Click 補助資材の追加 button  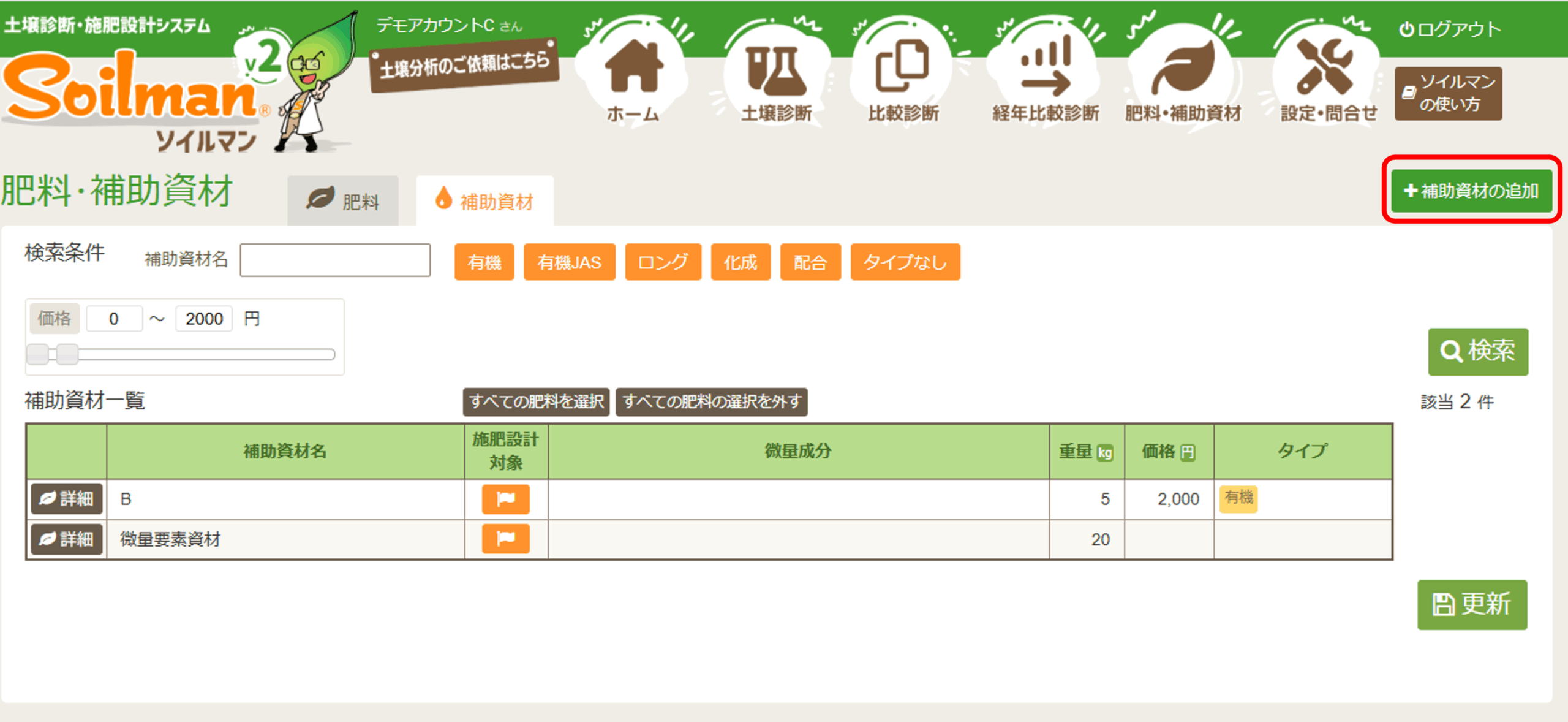point(1471,191)
